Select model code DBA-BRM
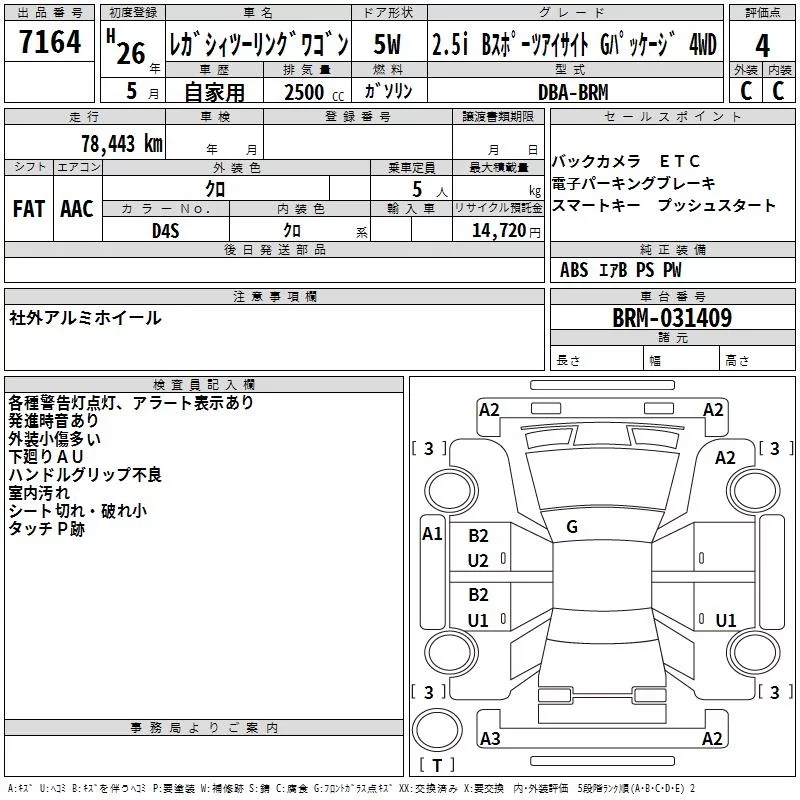This screenshot has width=800, height=800. [573, 92]
